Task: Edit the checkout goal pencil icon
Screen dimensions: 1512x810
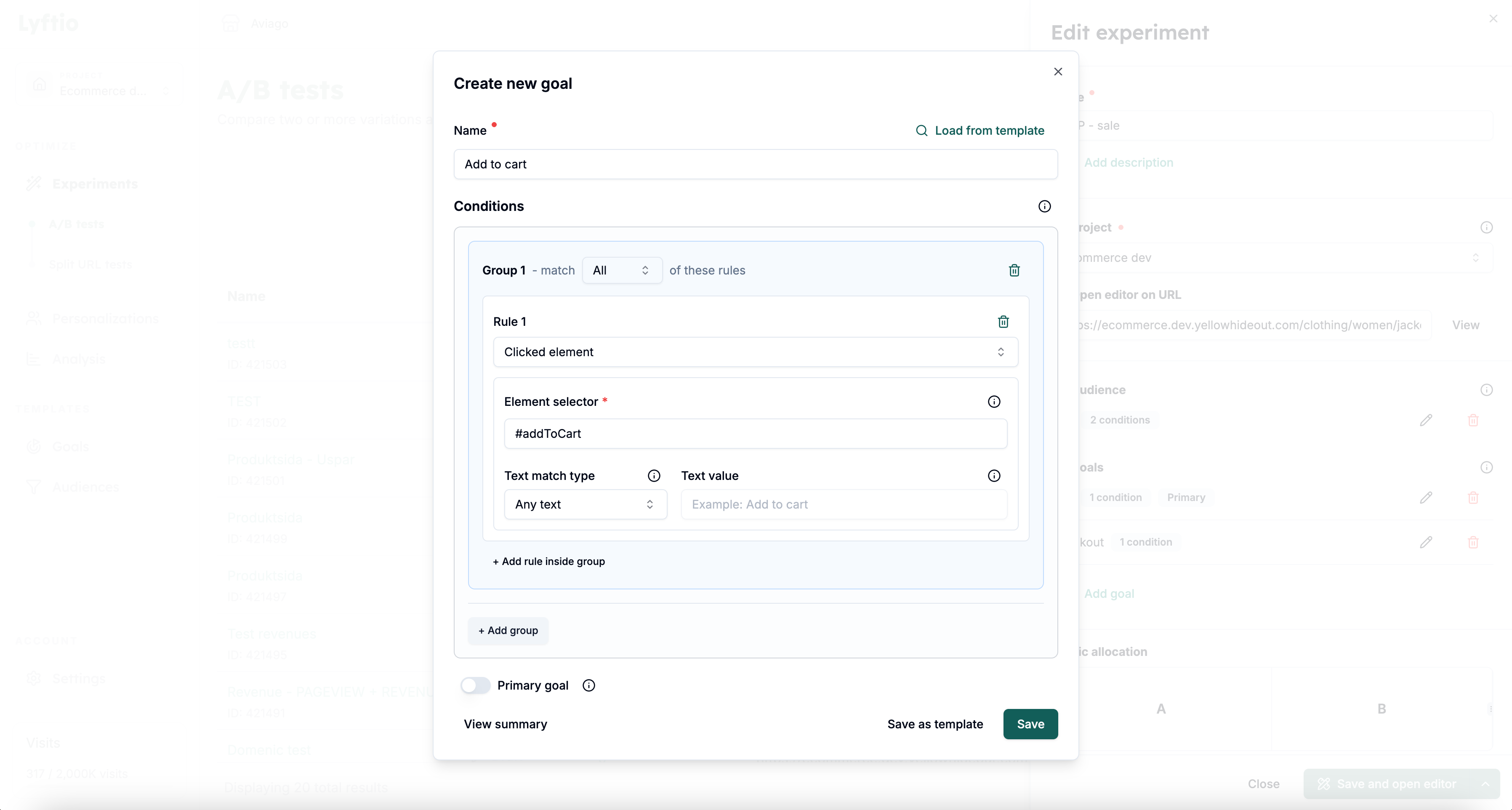Action: [1426, 542]
